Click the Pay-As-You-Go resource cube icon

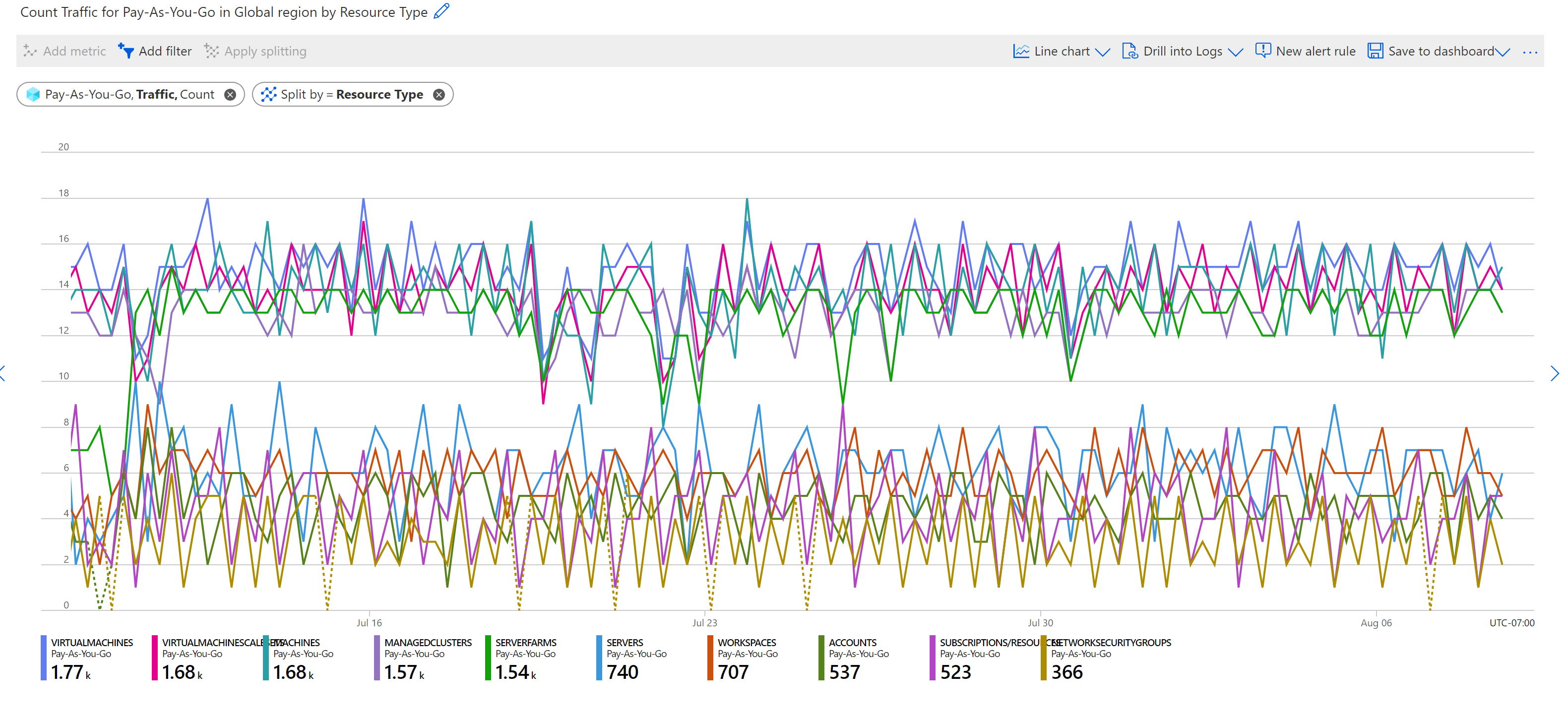[x=33, y=94]
